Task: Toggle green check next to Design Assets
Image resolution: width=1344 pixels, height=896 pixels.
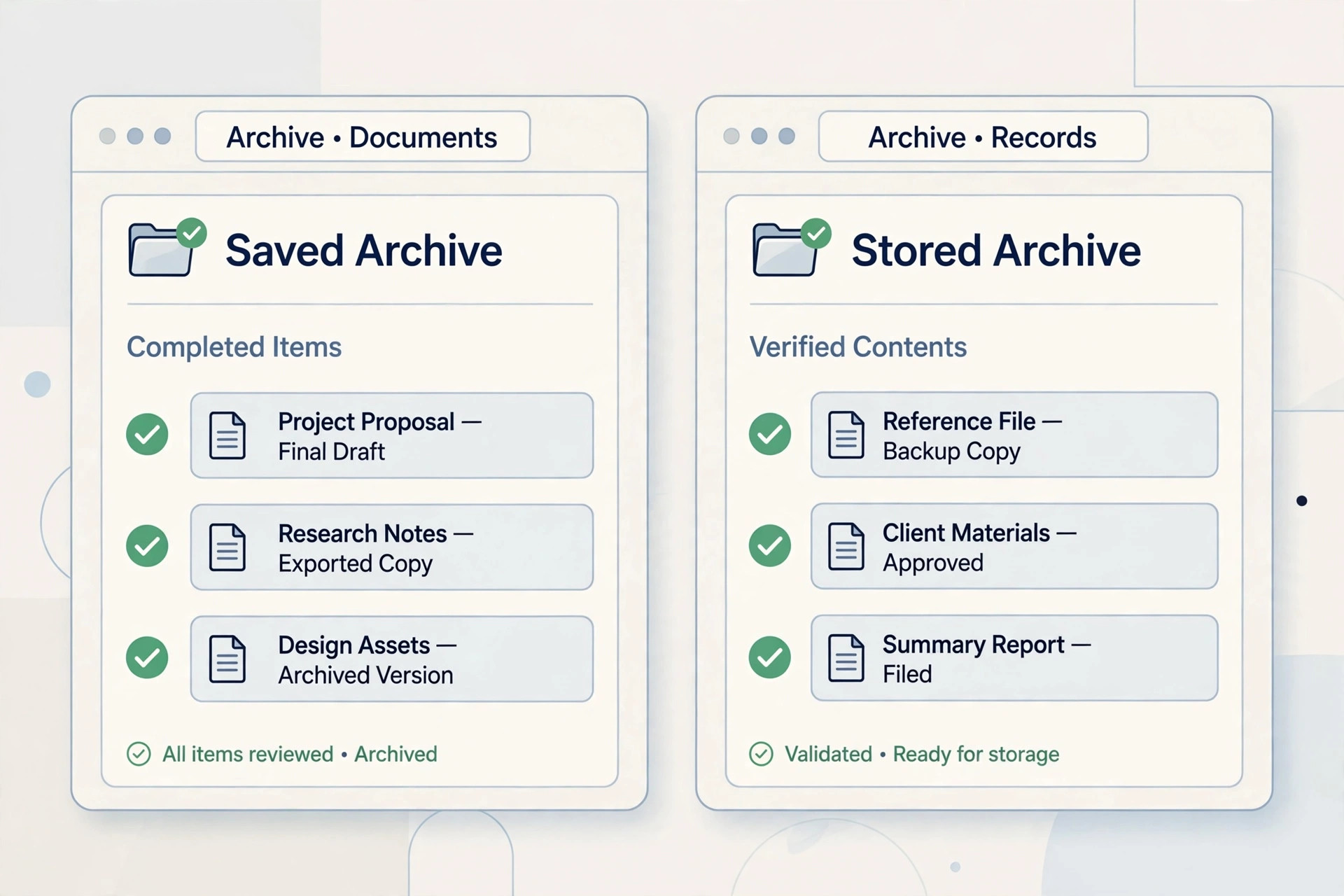Action: (147, 657)
